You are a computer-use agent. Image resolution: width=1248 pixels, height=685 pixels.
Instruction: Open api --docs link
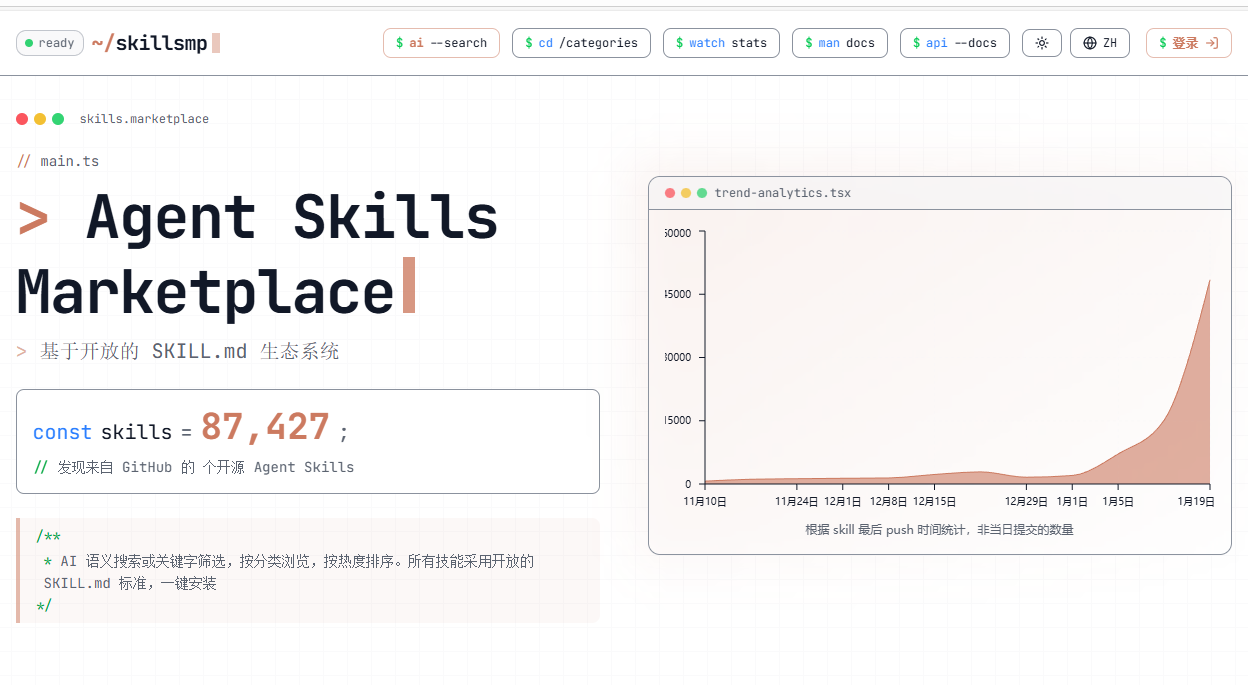pos(954,43)
